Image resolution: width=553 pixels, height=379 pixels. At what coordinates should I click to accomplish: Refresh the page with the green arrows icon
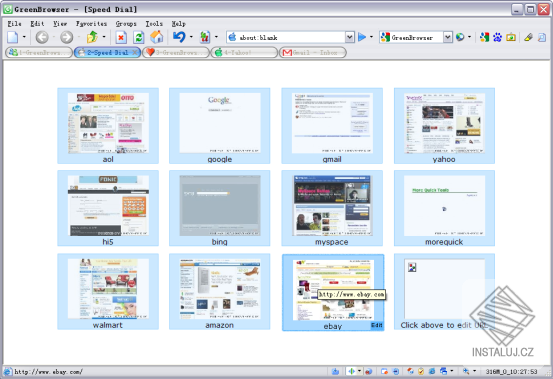[x=139, y=37]
